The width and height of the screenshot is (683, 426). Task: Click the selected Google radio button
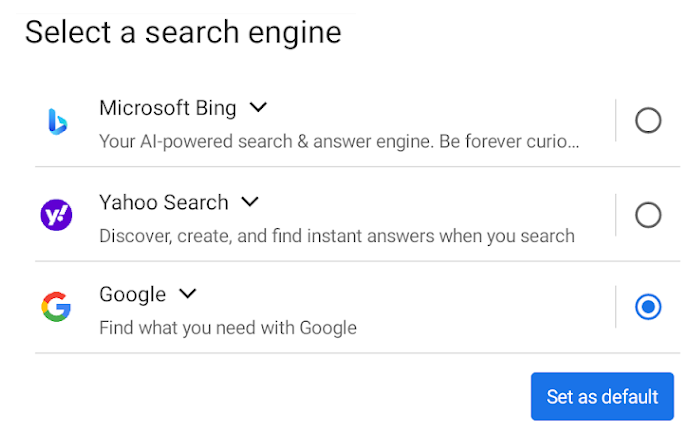pos(648,307)
